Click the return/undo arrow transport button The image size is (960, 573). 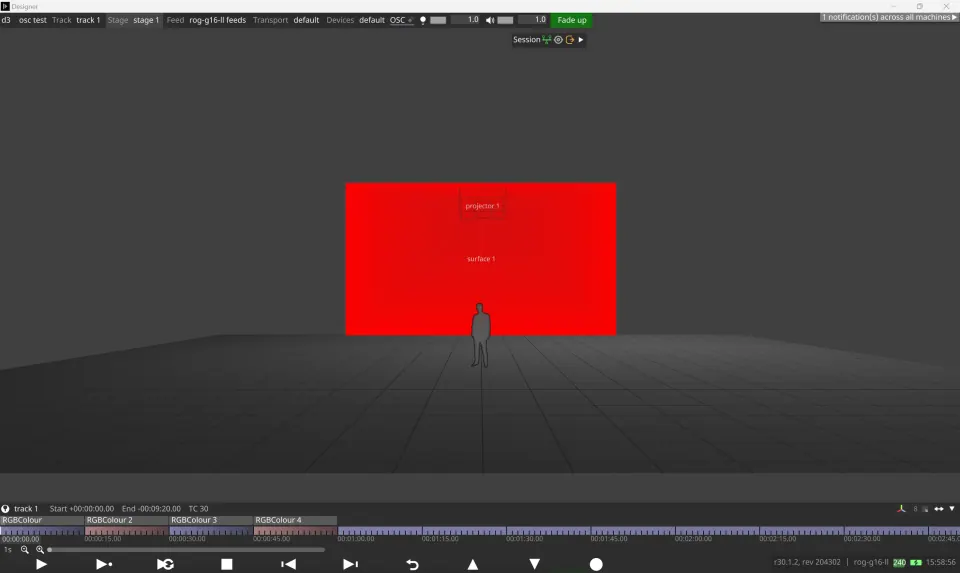pyautogui.click(x=412, y=564)
